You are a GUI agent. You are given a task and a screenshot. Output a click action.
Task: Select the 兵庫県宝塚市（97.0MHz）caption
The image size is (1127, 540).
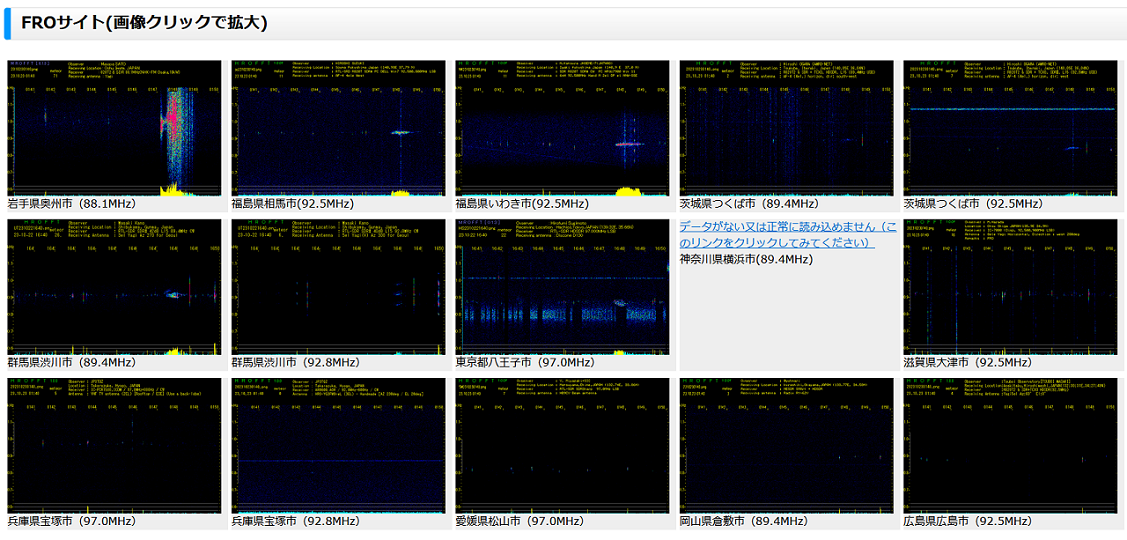(x=72, y=521)
